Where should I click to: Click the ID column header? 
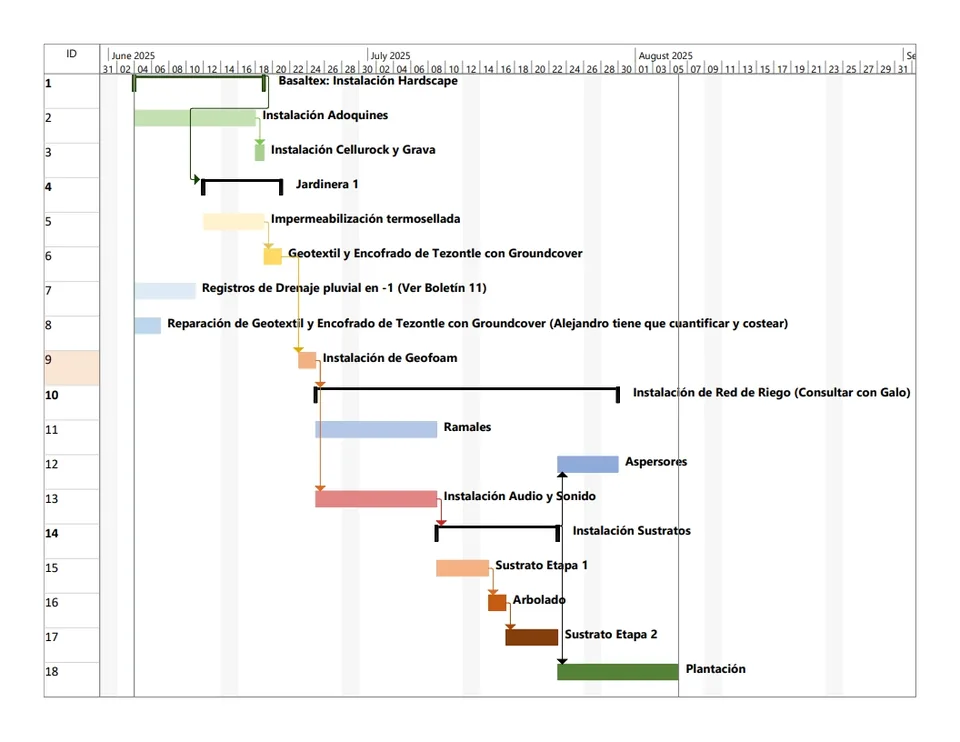71,54
